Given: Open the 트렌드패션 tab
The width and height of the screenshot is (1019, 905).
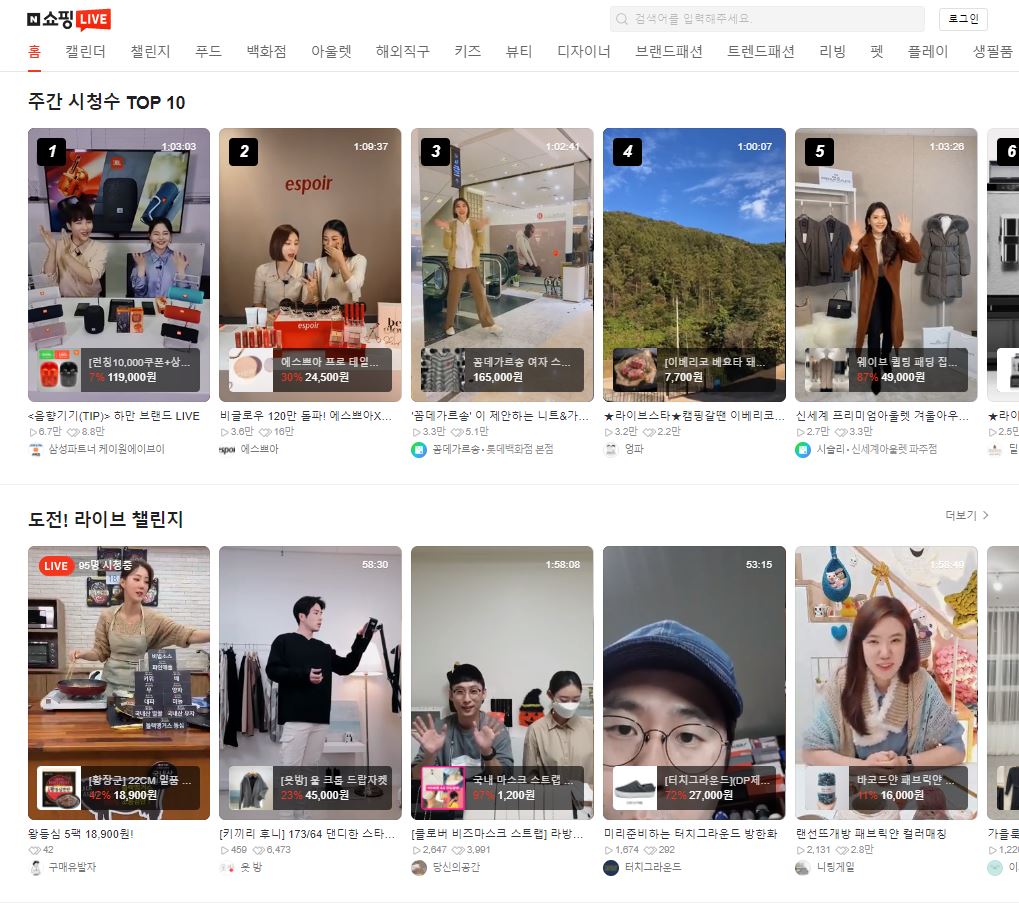Looking at the screenshot, I should pyautogui.click(x=760, y=51).
